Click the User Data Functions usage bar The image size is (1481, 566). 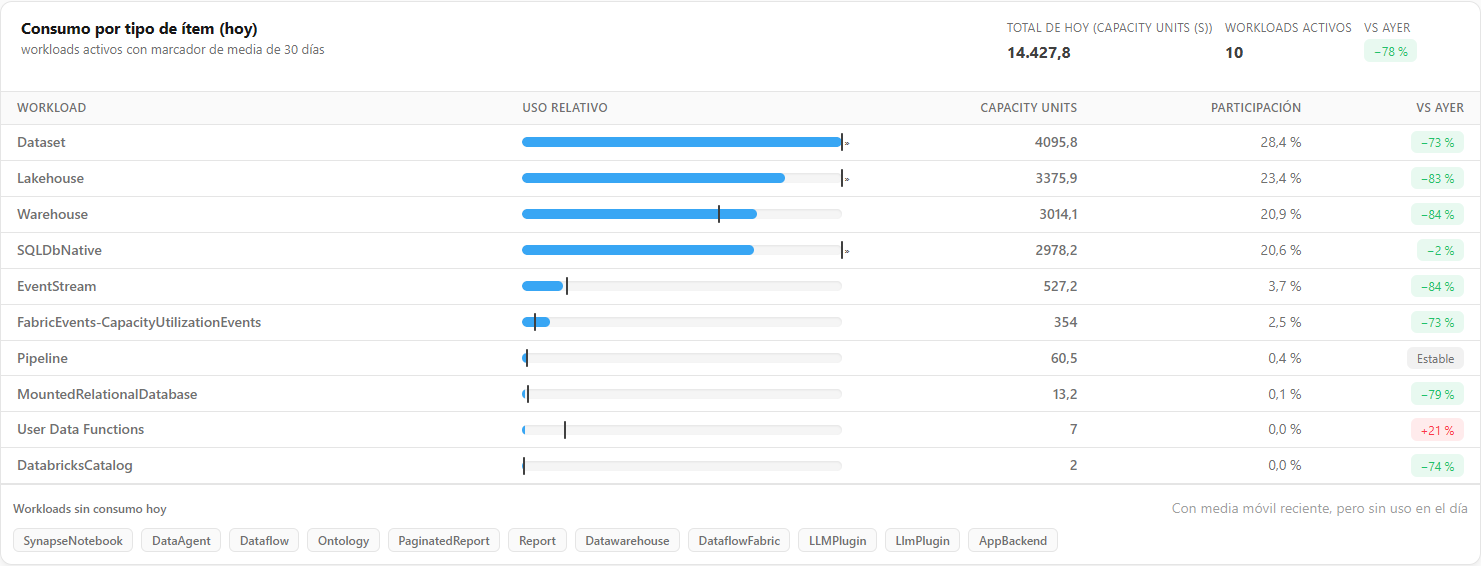tap(682, 430)
